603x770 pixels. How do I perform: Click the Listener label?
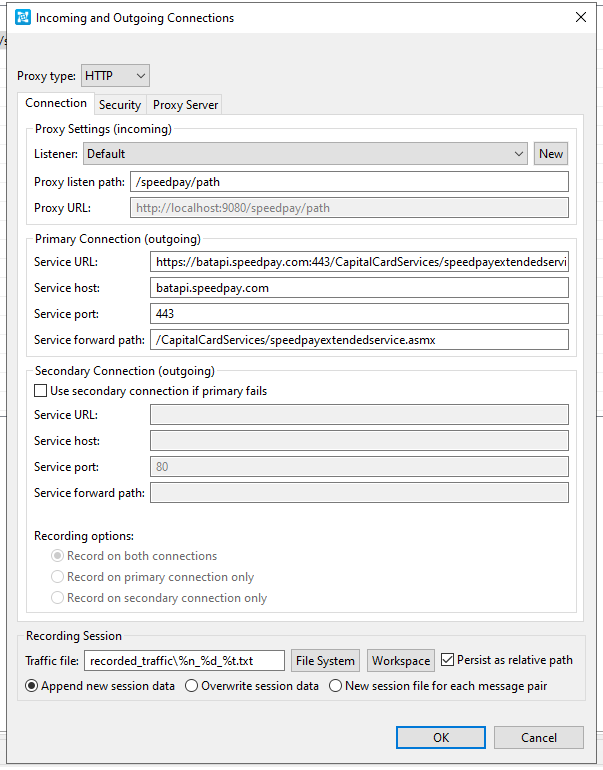click(x=56, y=154)
